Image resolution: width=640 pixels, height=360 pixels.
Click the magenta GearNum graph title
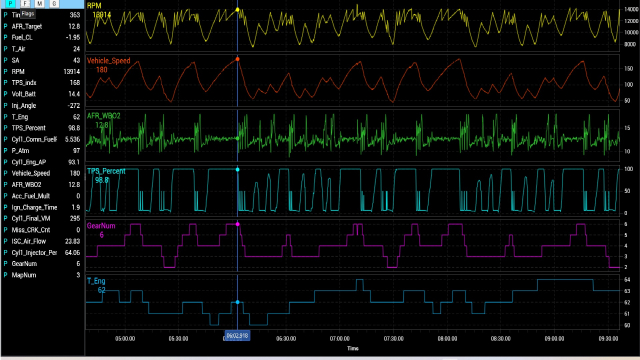[101, 226]
